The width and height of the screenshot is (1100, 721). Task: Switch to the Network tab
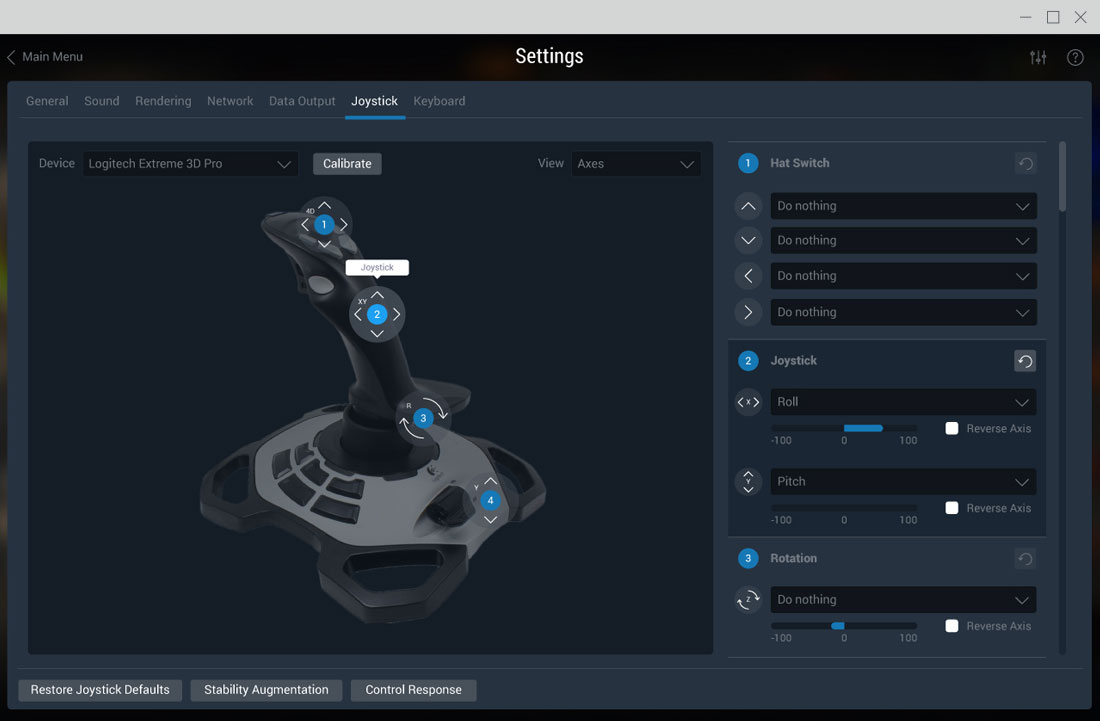230,101
